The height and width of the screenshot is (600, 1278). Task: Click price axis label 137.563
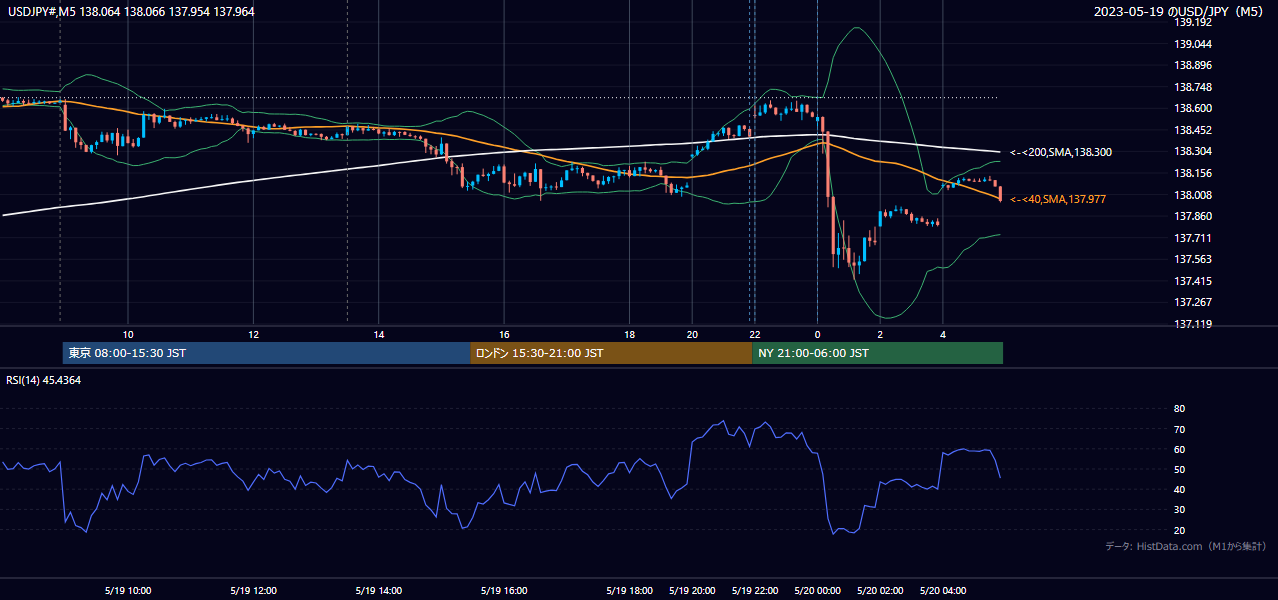1193,259
